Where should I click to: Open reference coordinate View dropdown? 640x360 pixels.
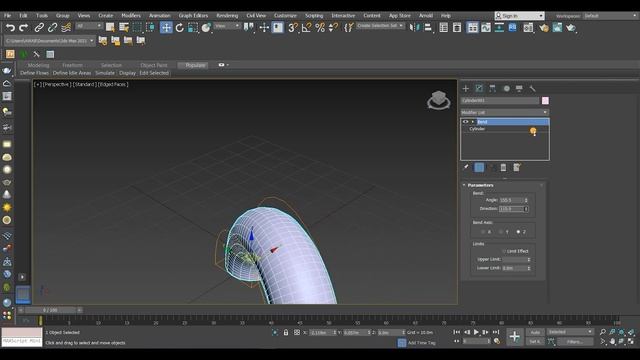pos(227,26)
